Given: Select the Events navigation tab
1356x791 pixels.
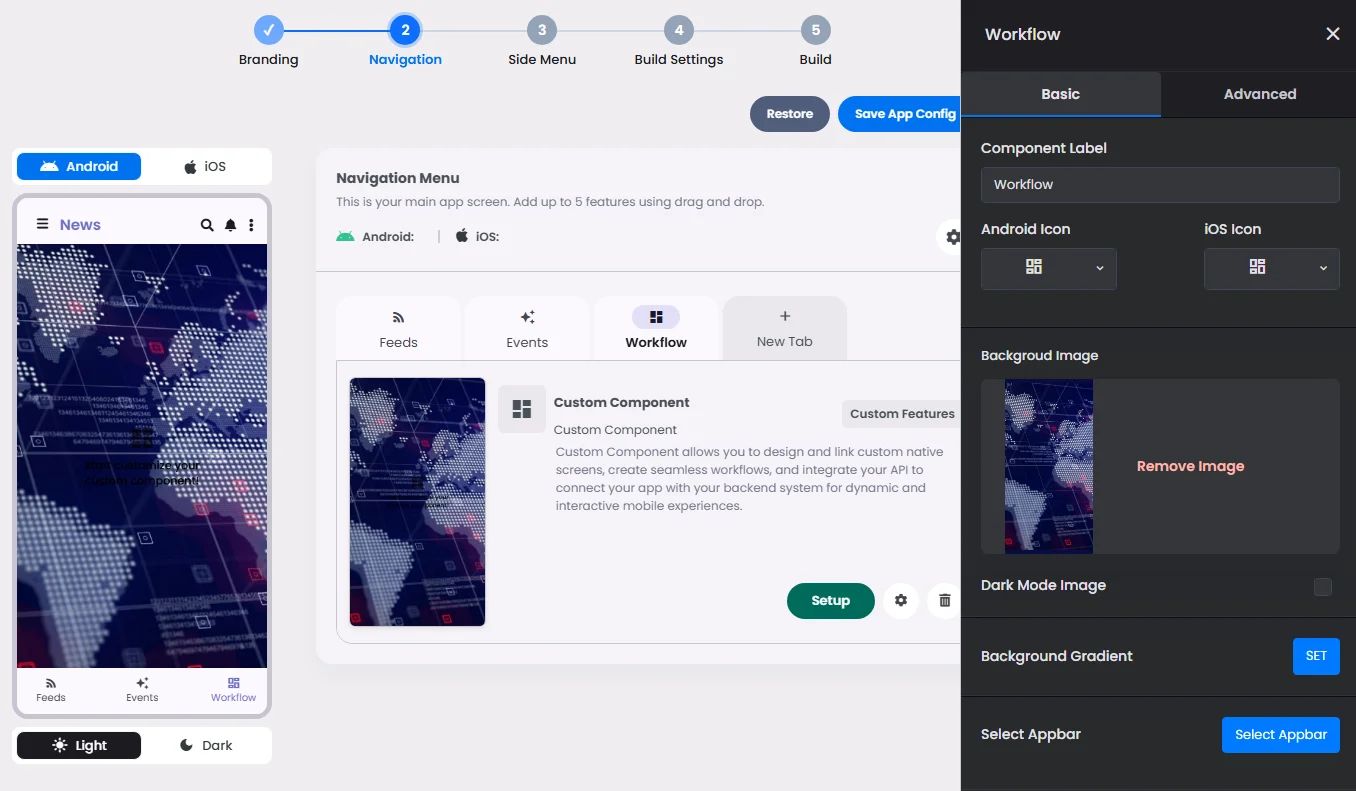Looking at the screenshot, I should pyautogui.click(x=527, y=328).
